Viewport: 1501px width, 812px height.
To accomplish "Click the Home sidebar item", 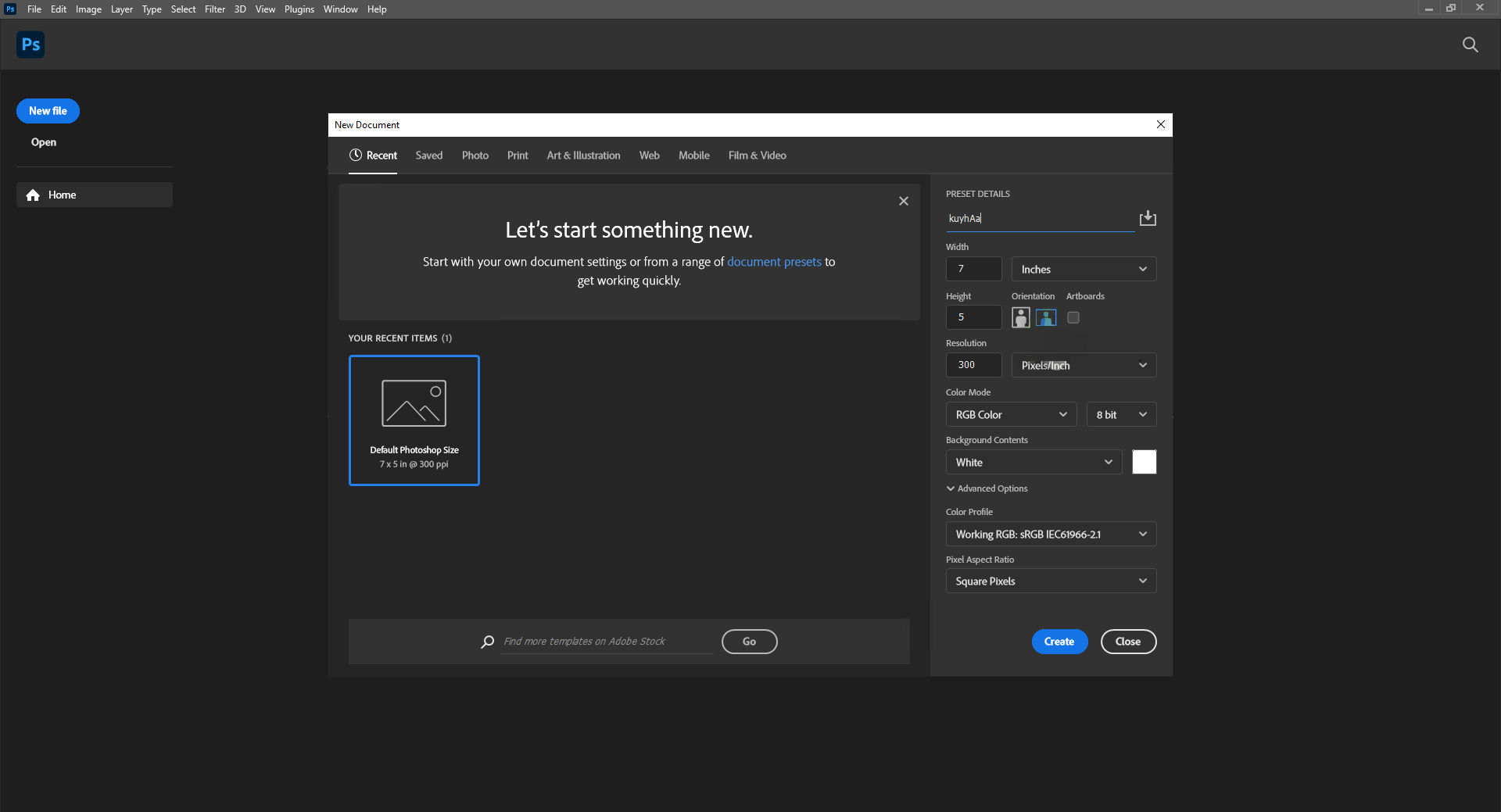I will tap(95, 195).
